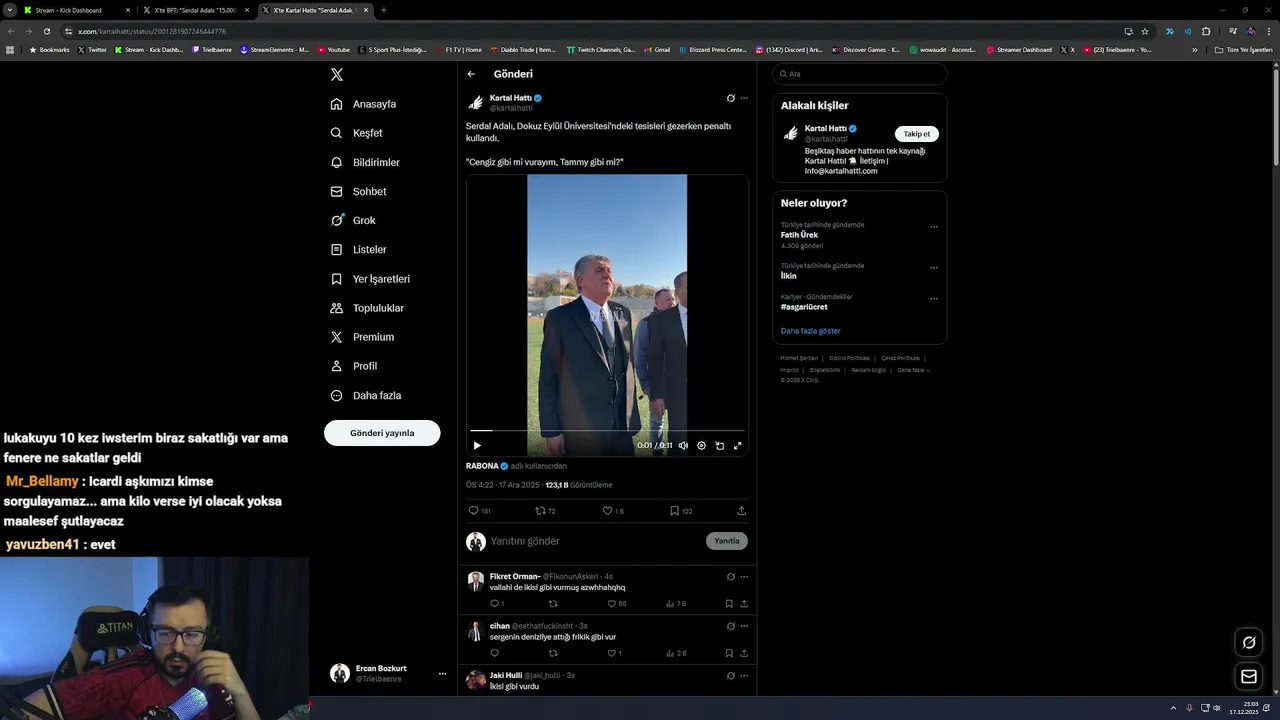Image resolution: width=1280 pixels, height=720 pixels.
Task: Click Yanıtla button
Action: pyautogui.click(x=727, y=541)
